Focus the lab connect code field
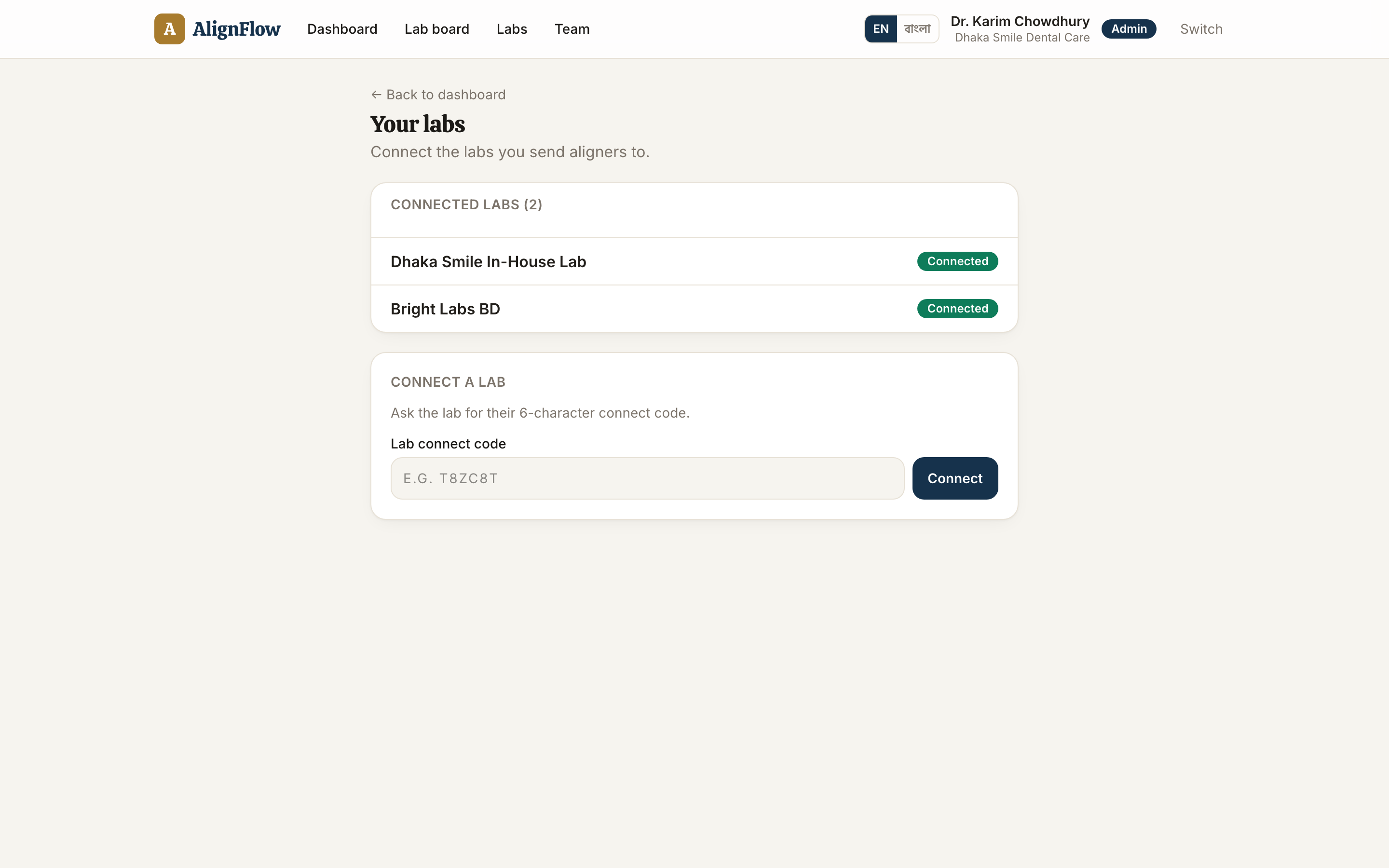The height and width of the screenshot is (868, 1389). [x=647, y=478]
